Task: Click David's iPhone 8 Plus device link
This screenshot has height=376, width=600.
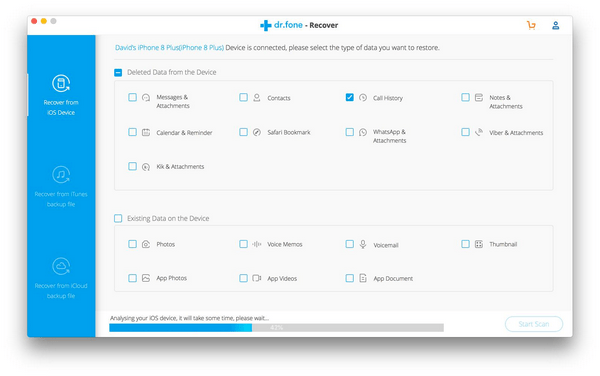Action: click(170, 48)
